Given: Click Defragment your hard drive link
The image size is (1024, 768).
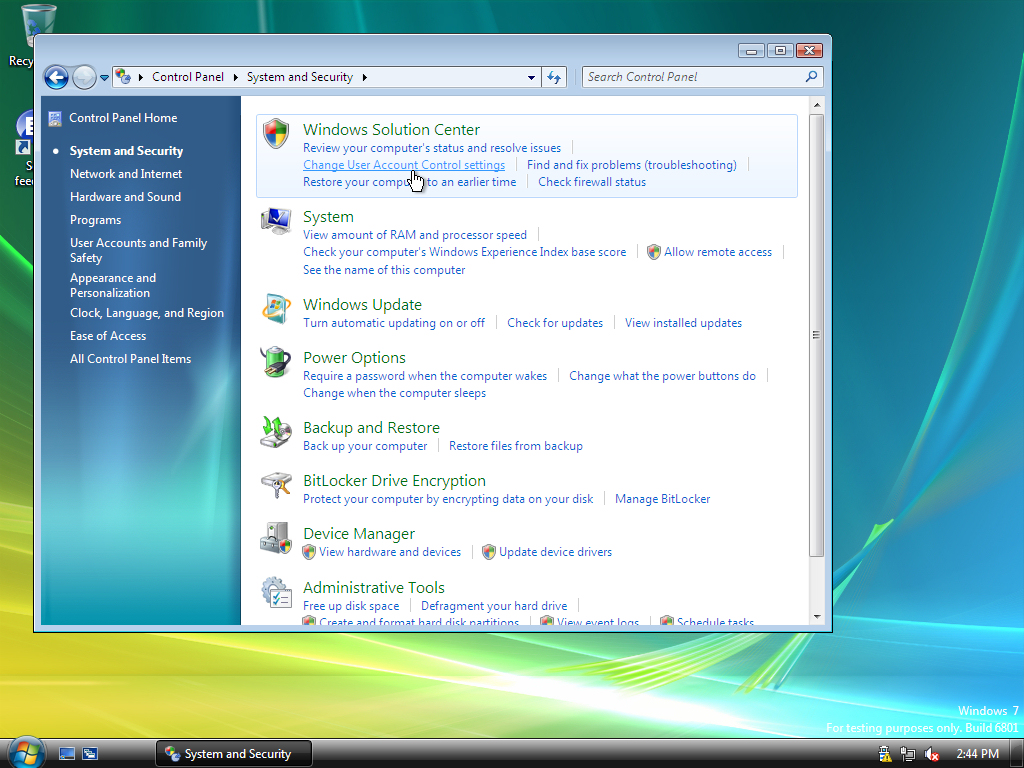Looking at the screenshot, I should pyautogui.click(x=494, y=606).
